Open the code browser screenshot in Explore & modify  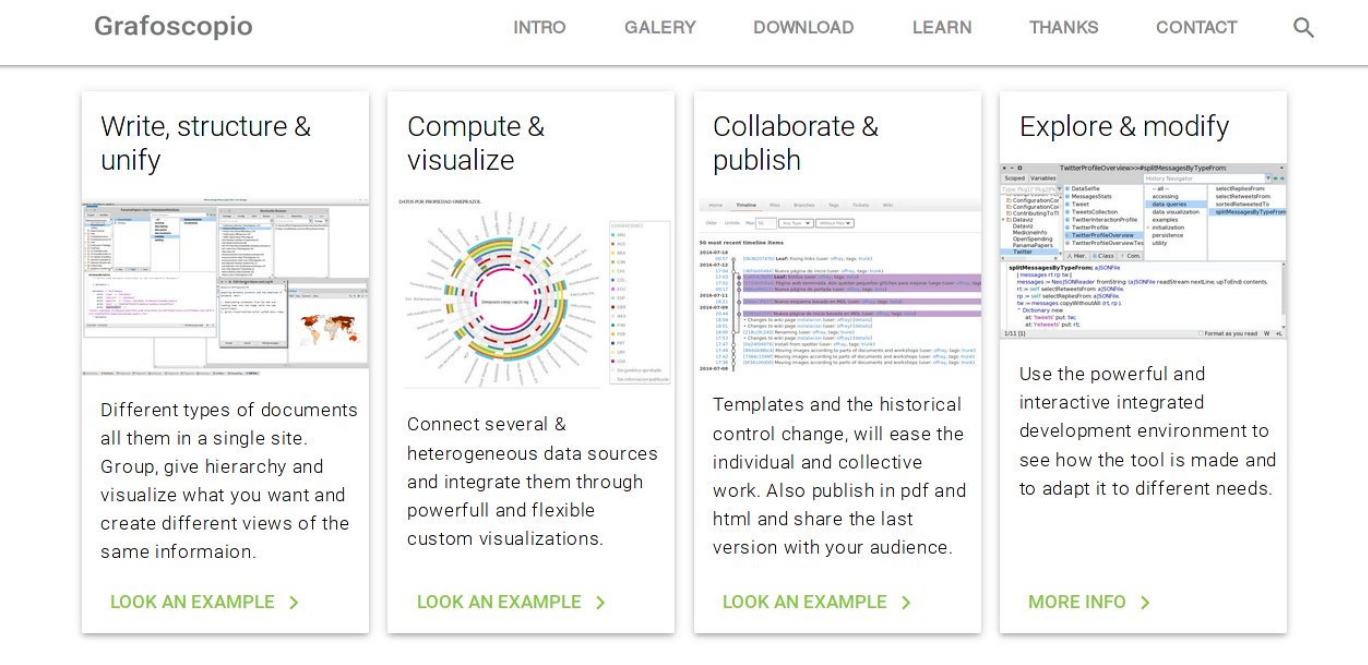click(1143, 251)
